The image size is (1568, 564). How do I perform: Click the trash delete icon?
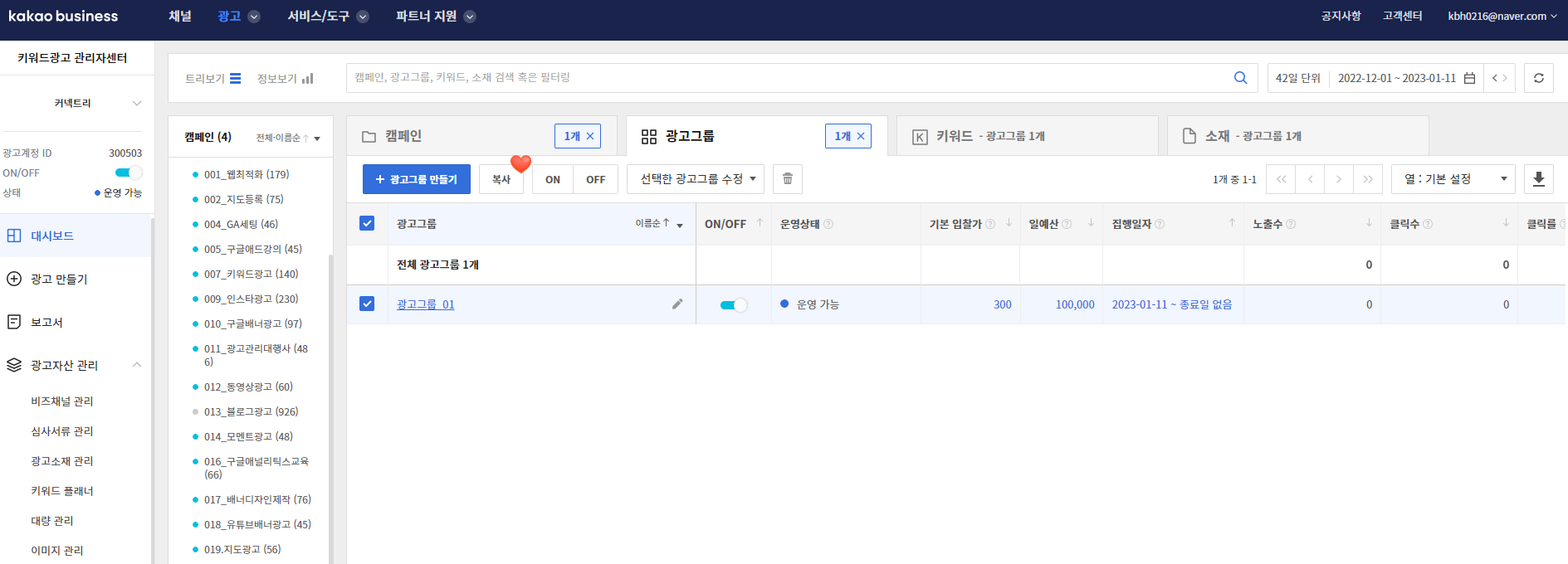[788, 179]
